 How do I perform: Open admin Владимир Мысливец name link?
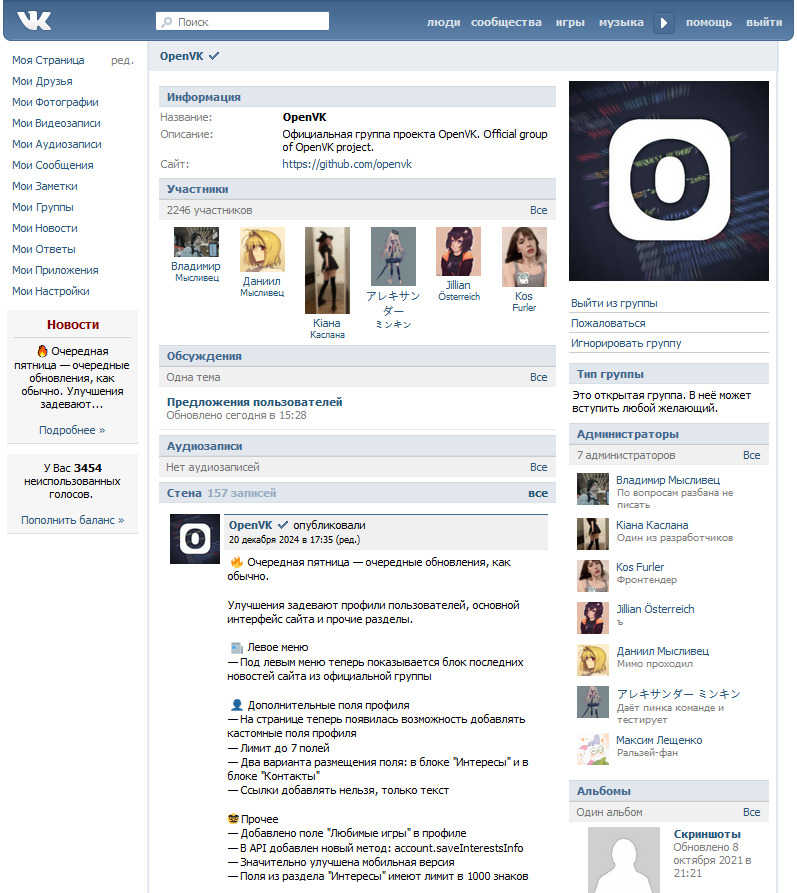[668, 480]
